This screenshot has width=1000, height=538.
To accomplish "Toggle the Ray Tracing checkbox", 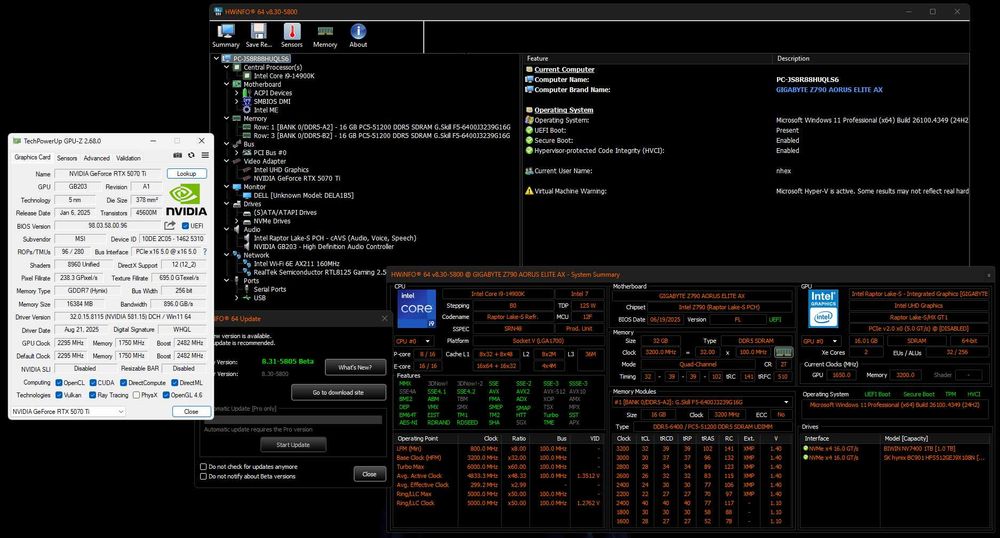I will pyautogui.click(x=92, y=395).
